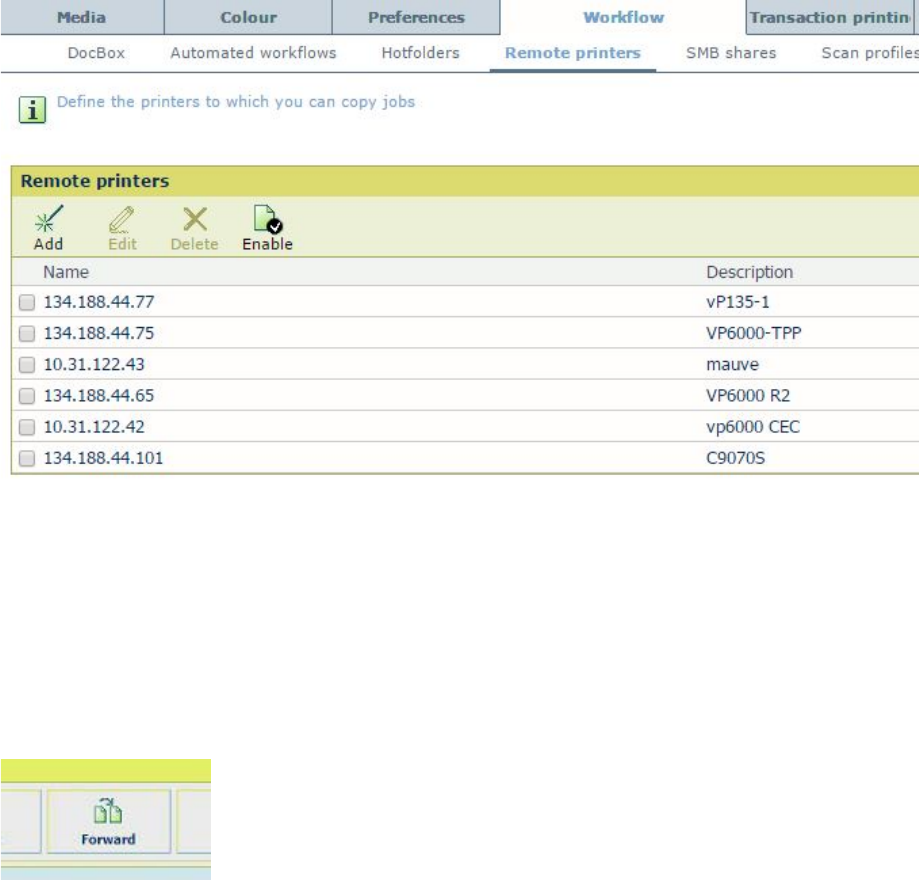
Task: Click printer name 134.188.44.65
Action: tap(98, 395)
